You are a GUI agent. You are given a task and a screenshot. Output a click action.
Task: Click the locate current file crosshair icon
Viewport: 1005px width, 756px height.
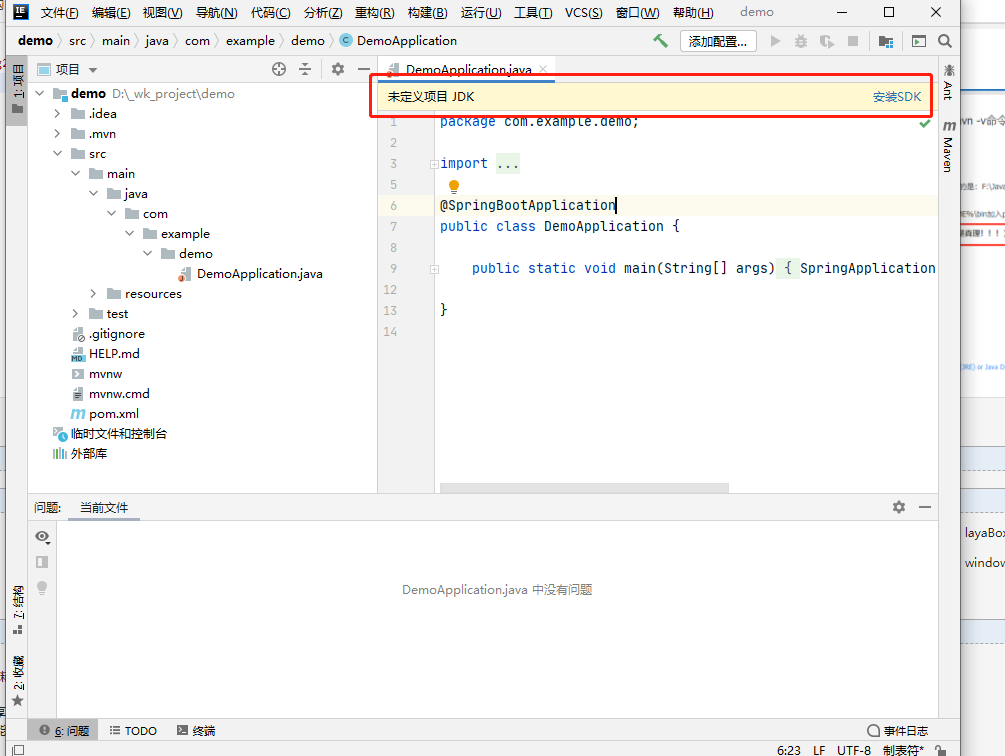[279, 69]
